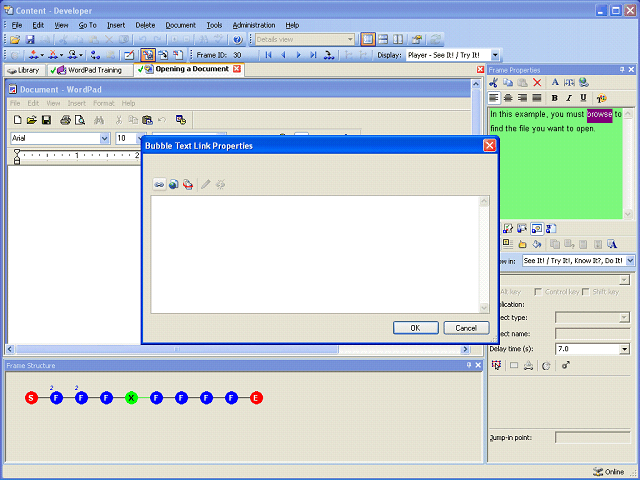Open the Show in modes dropdown
640x480 pixels.
point(630,260)
